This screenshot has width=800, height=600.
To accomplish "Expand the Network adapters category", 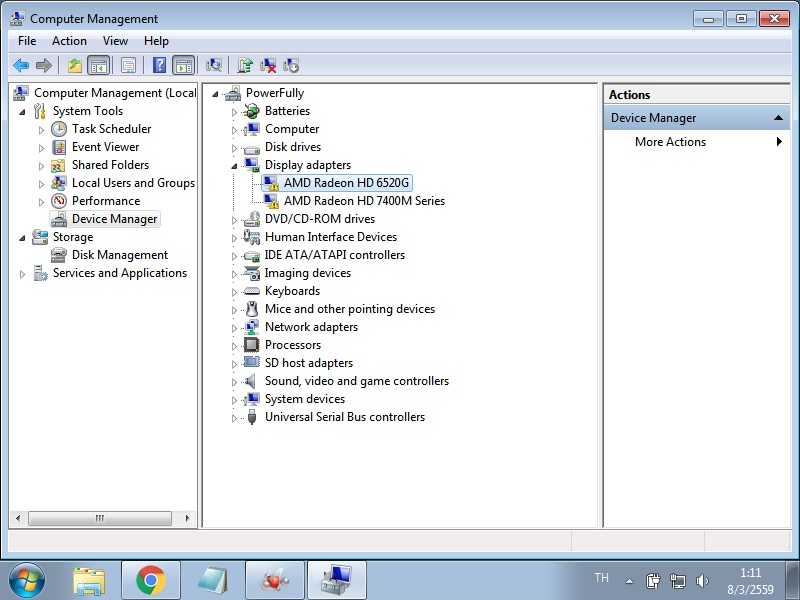I will (235, 327).
